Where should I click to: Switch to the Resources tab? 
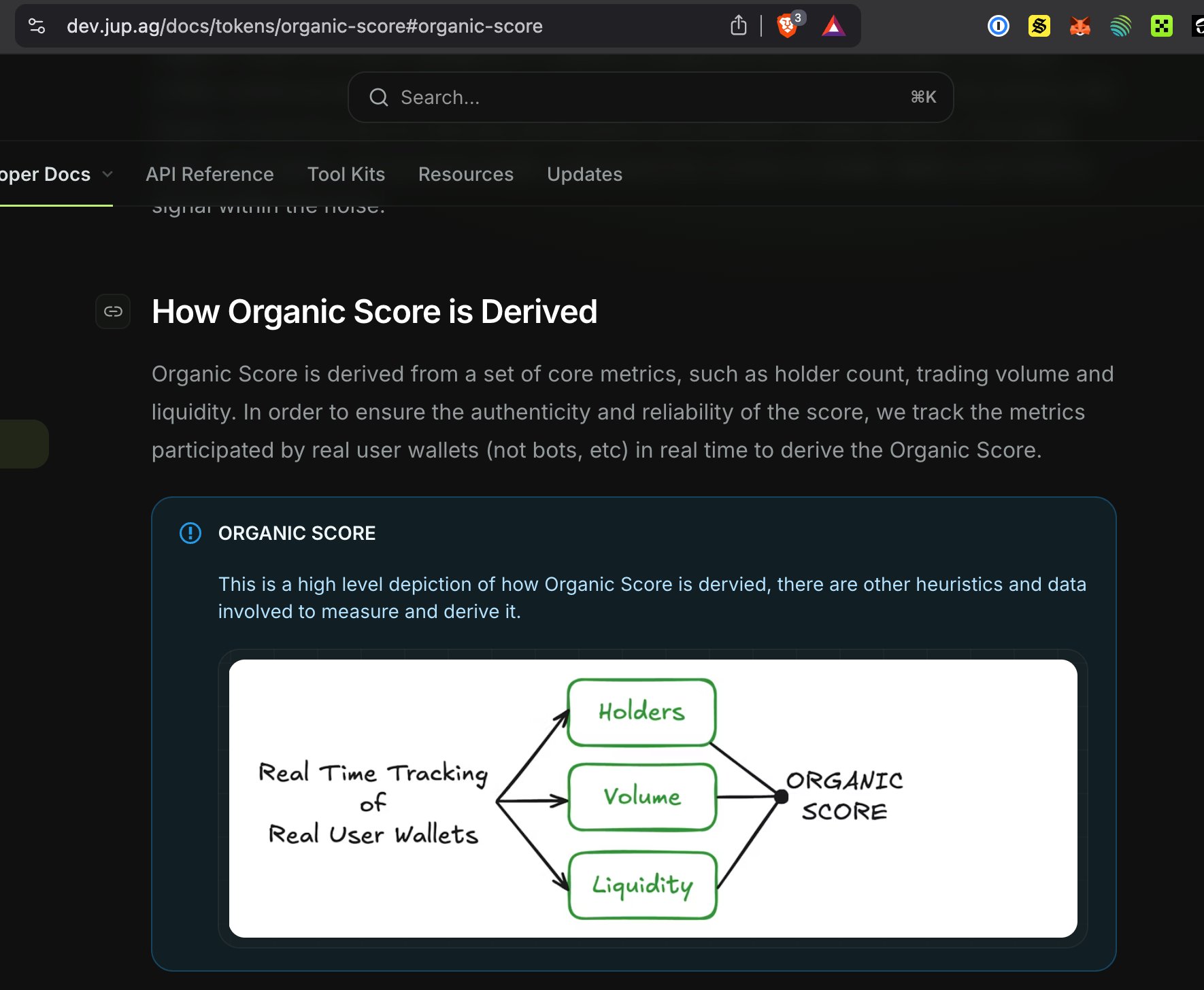click(466, 175)
